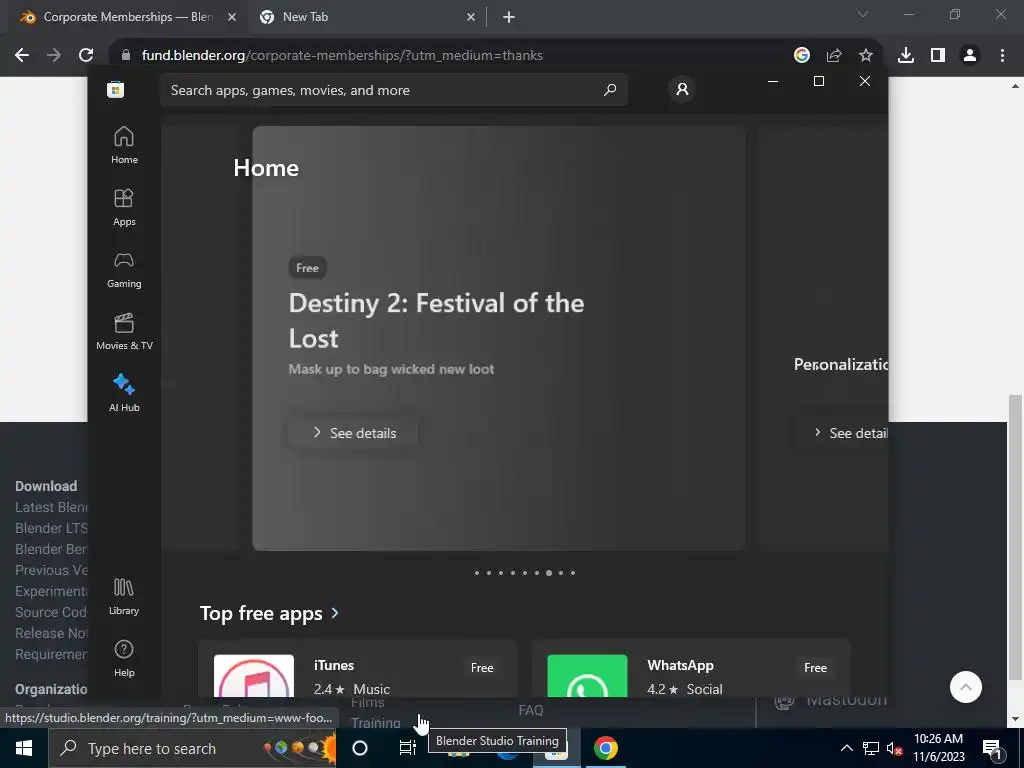Image resolution: width=1024 pixels, height=768 pixels.
Task: Bookmark this page with star icon
Action: tap(866, 56)
